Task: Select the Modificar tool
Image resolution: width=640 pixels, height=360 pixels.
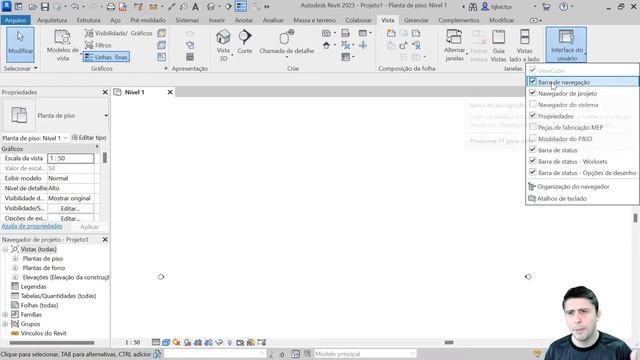Action: (x=20, y=44)
